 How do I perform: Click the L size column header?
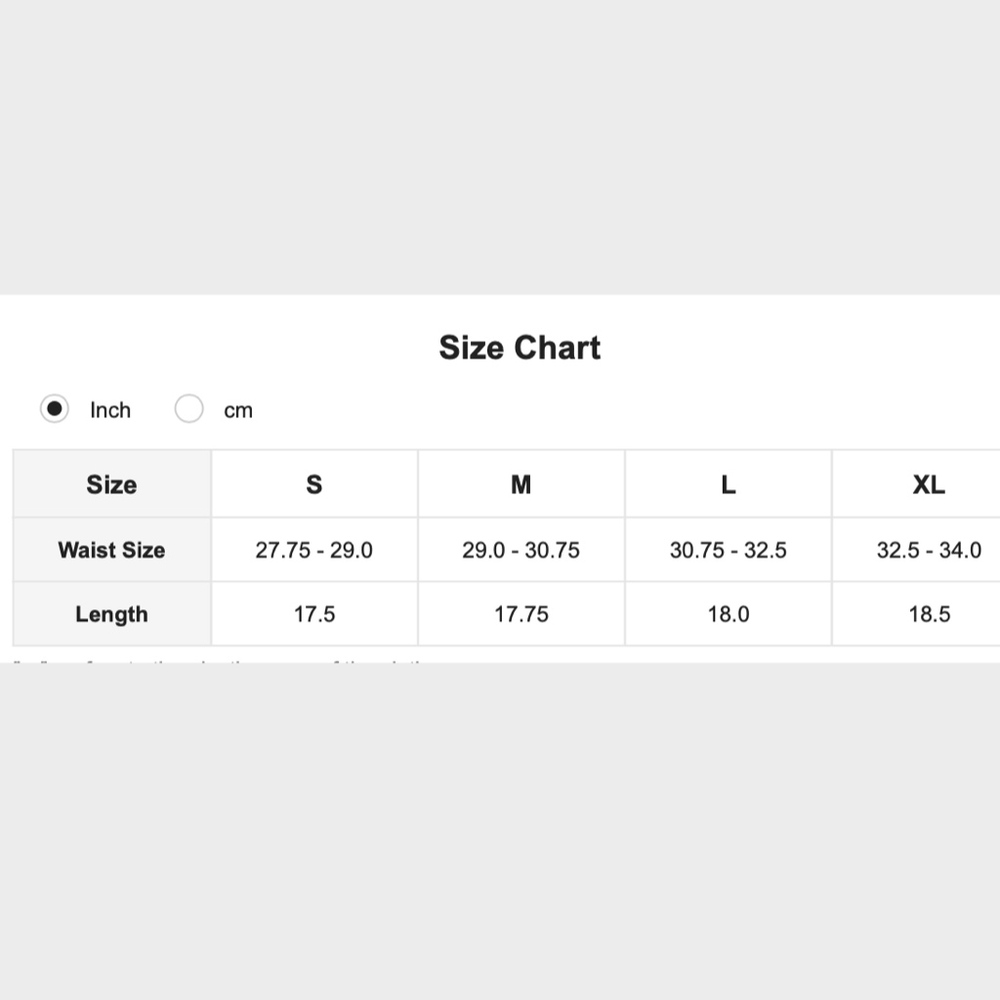tap(728, 484)
